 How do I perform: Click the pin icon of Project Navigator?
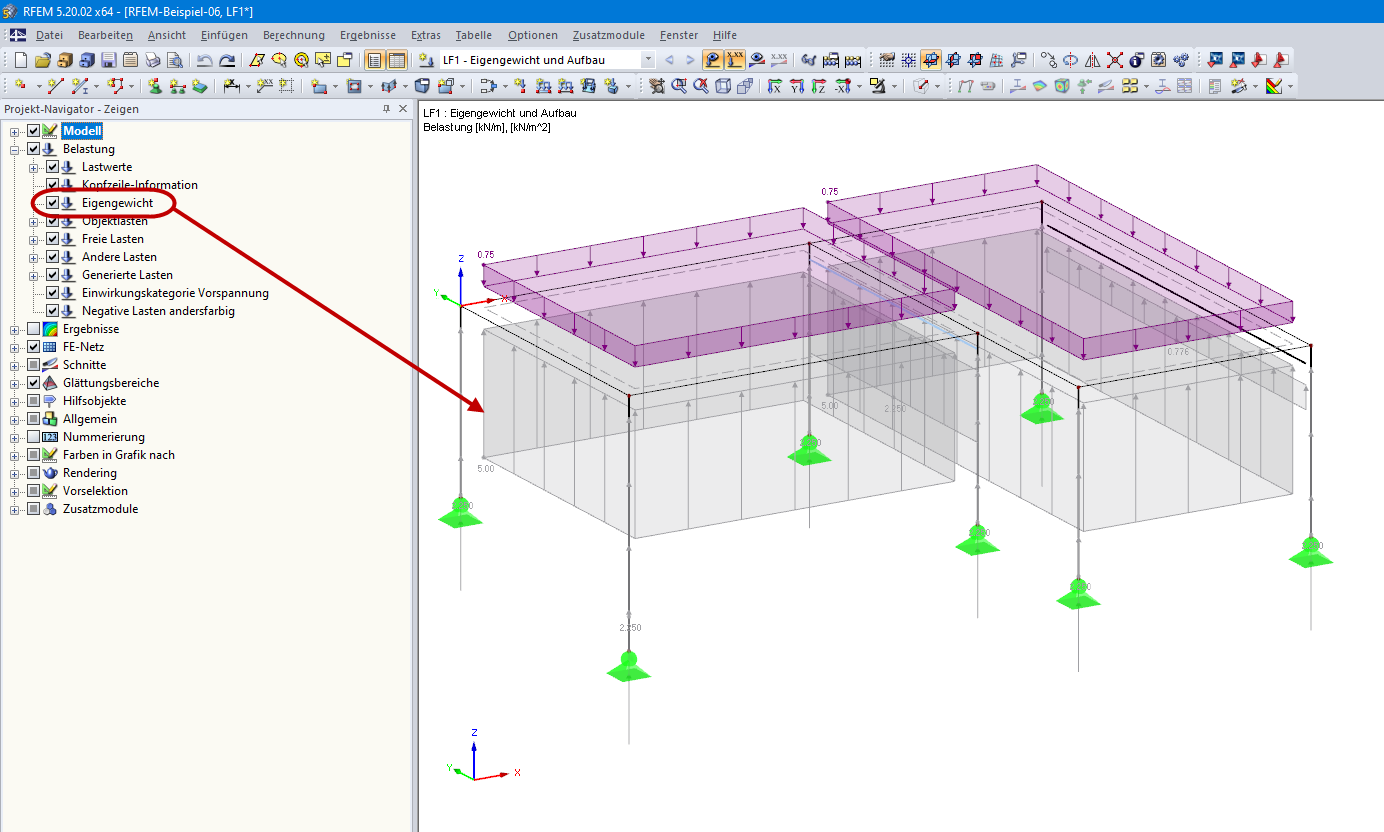386,109
